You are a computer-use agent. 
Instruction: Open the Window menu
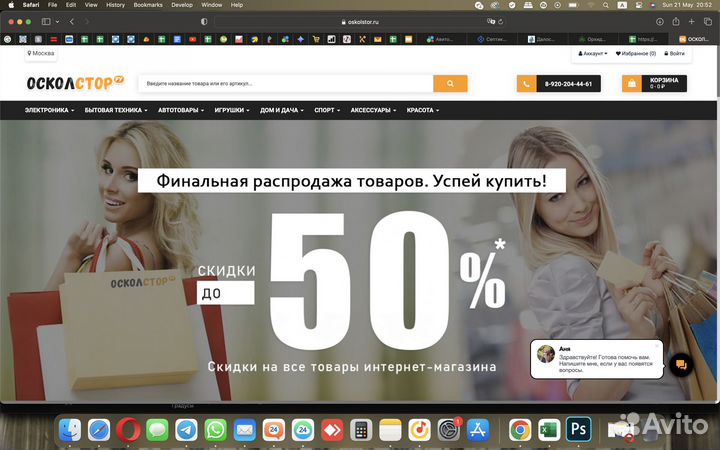click(212, 5)
